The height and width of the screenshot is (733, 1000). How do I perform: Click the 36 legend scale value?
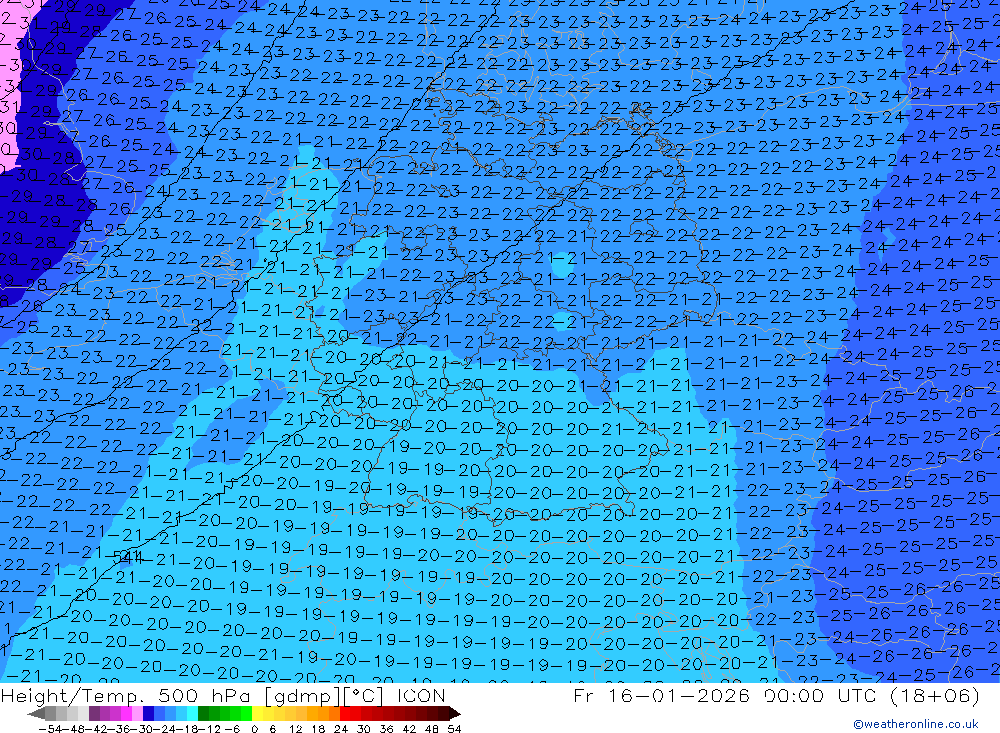tap(386, 729)
